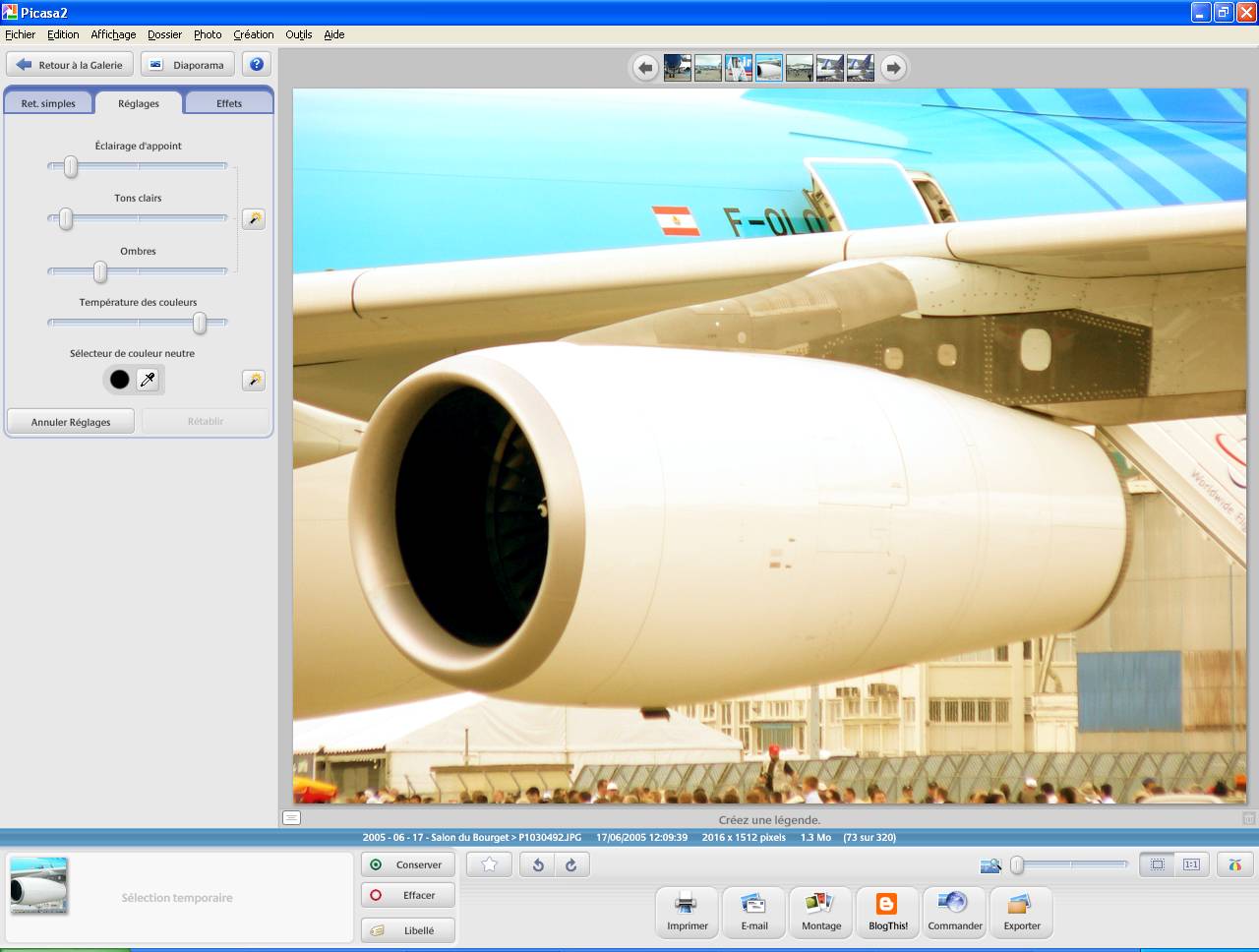Click the '17/06/2005 12:09:39' date text
This screenshot has height=952, width=1259.
641,838
